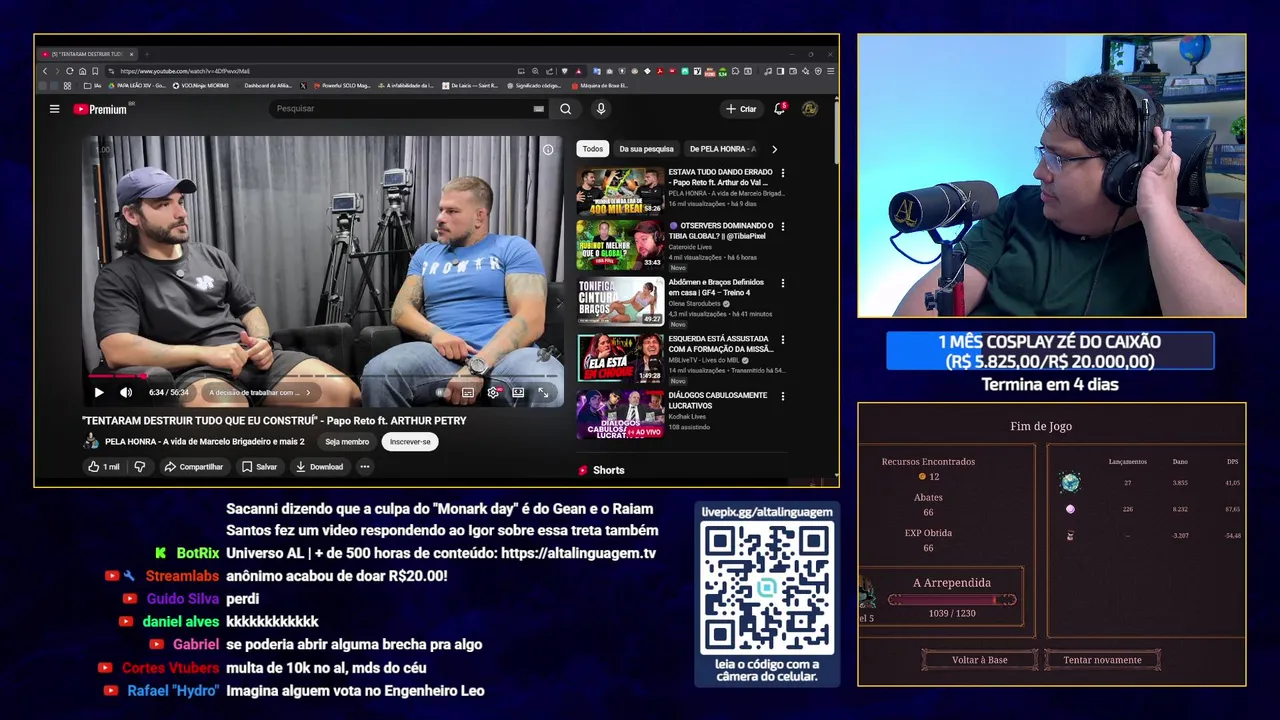
Task: Subscribe with Inscrever-se button
Action: [410, 442]
